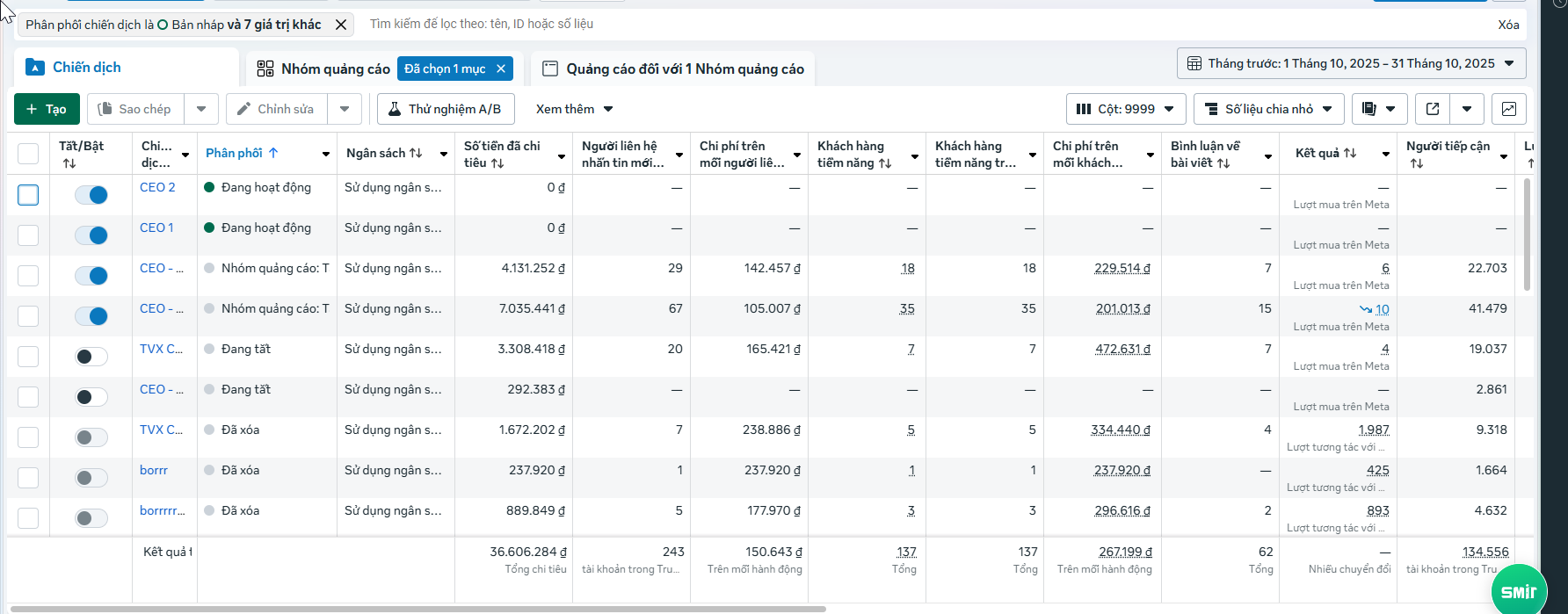Open the reports icon dropdown
Screen dimensions: 1568x614
[x=1379, y=109]
